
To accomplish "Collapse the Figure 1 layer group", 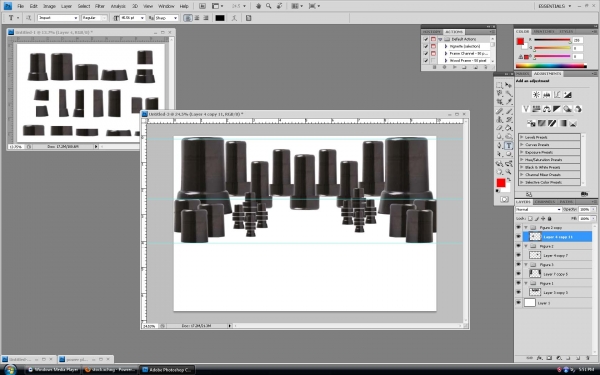I will click(x=526, y=283).
